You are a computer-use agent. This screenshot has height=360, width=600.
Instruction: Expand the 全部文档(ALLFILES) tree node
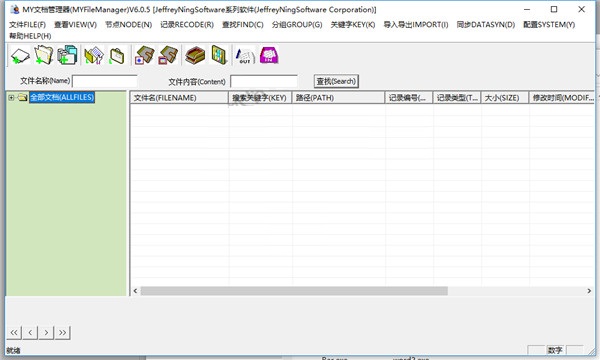11,98
